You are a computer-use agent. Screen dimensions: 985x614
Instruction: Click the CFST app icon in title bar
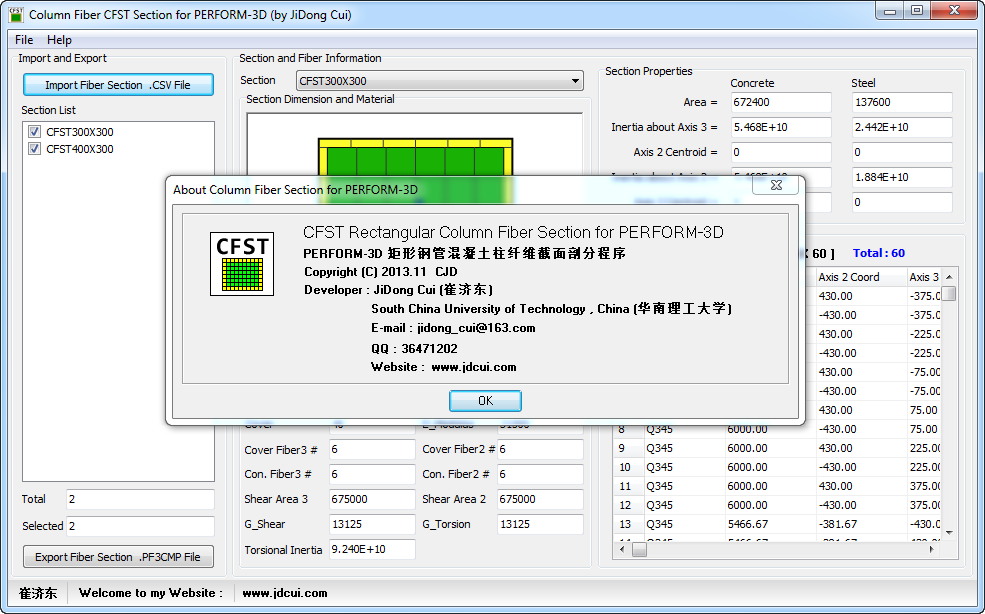click(16, 14)
